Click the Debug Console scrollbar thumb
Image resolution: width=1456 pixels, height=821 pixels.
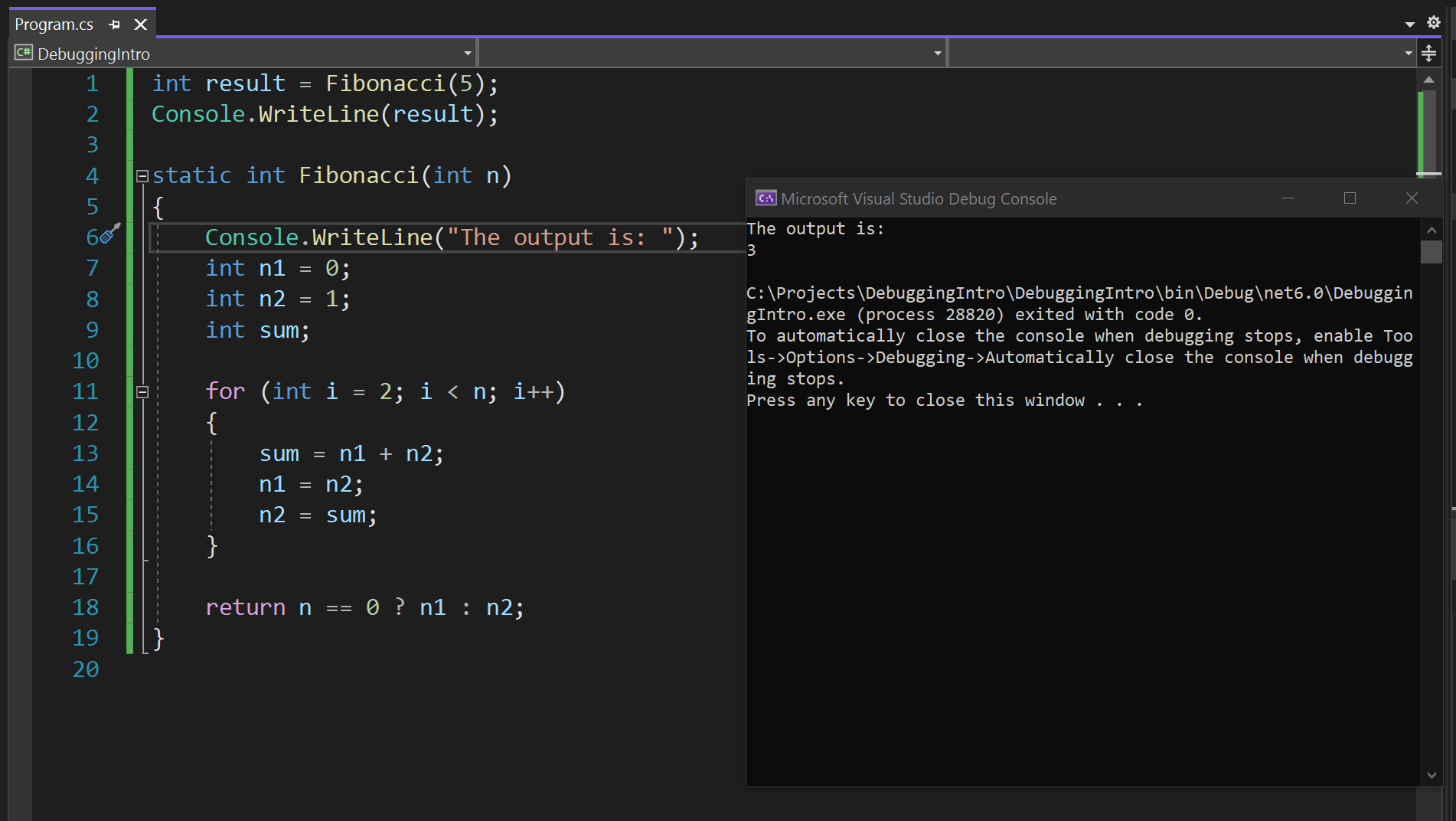[x=1432, y=252]
